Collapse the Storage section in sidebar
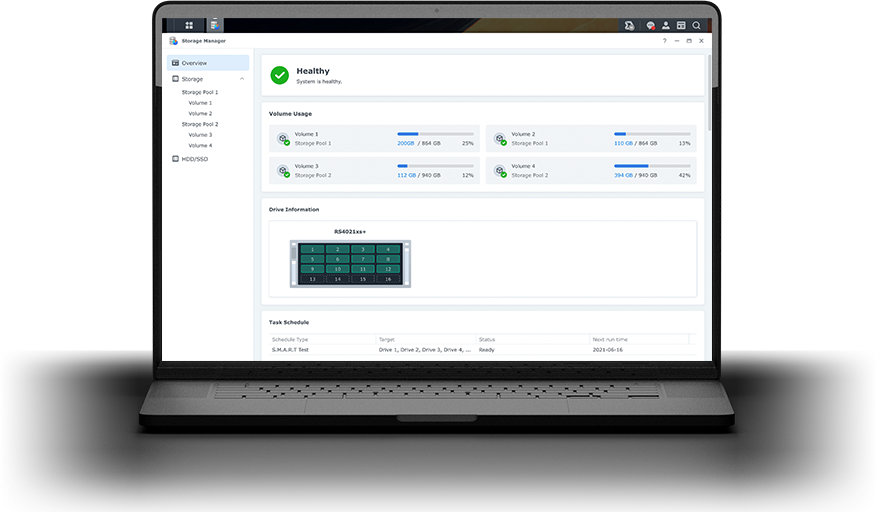 point(242,79)
